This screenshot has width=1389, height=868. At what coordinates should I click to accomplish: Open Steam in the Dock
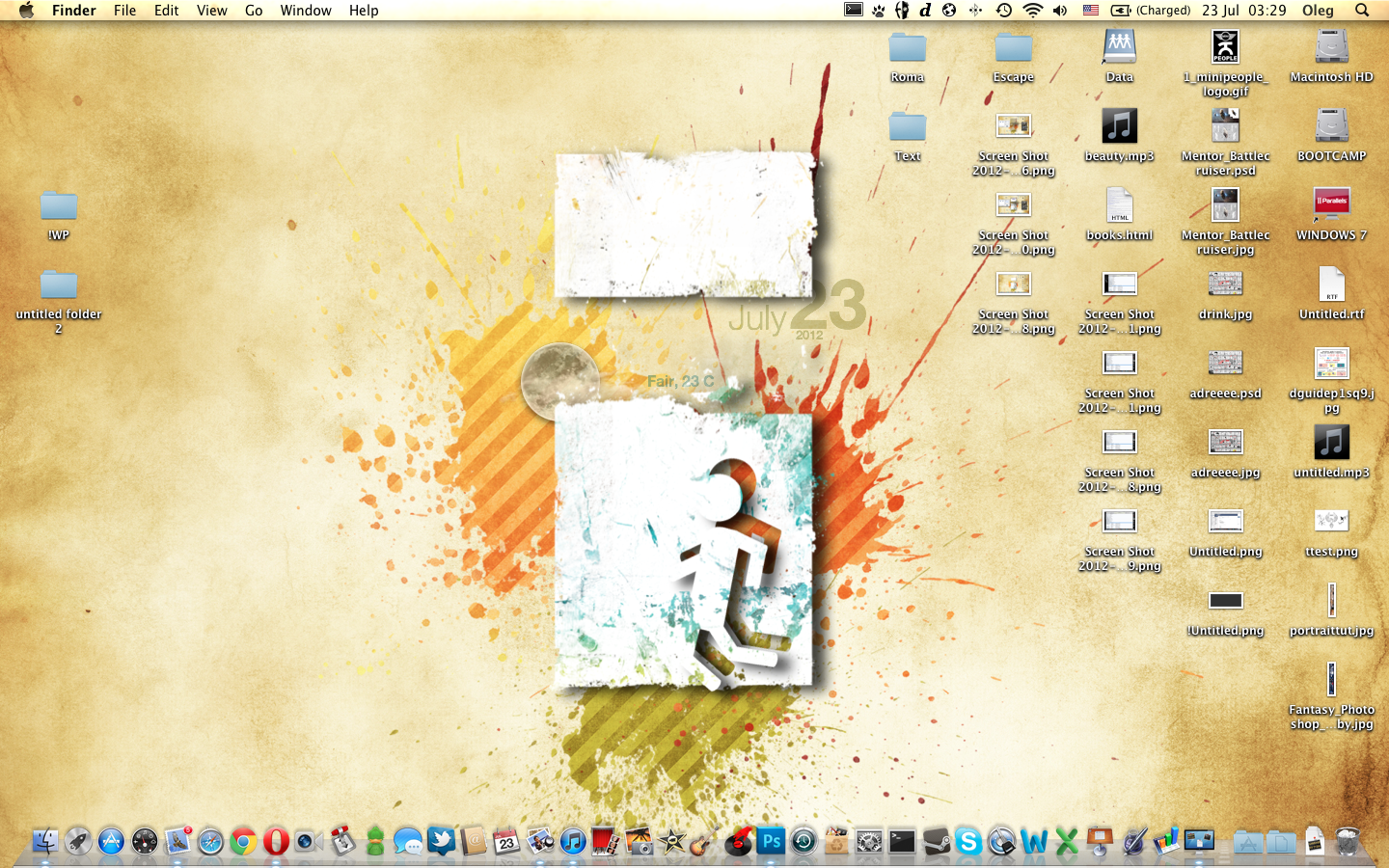[x=935, y=841]
